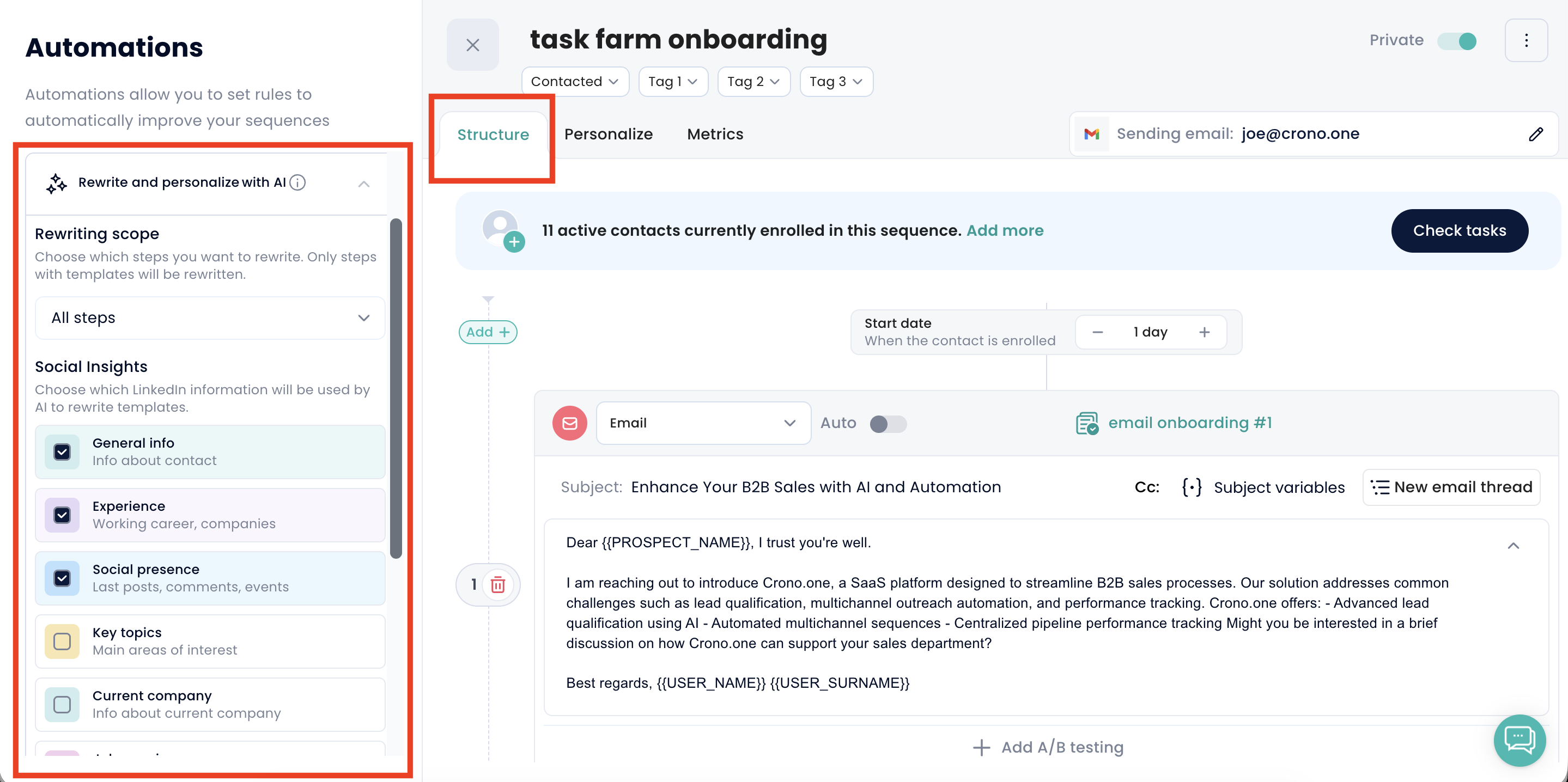Click the red trash delete step icon
The image size is (1568, 782).
click(497, 585)
